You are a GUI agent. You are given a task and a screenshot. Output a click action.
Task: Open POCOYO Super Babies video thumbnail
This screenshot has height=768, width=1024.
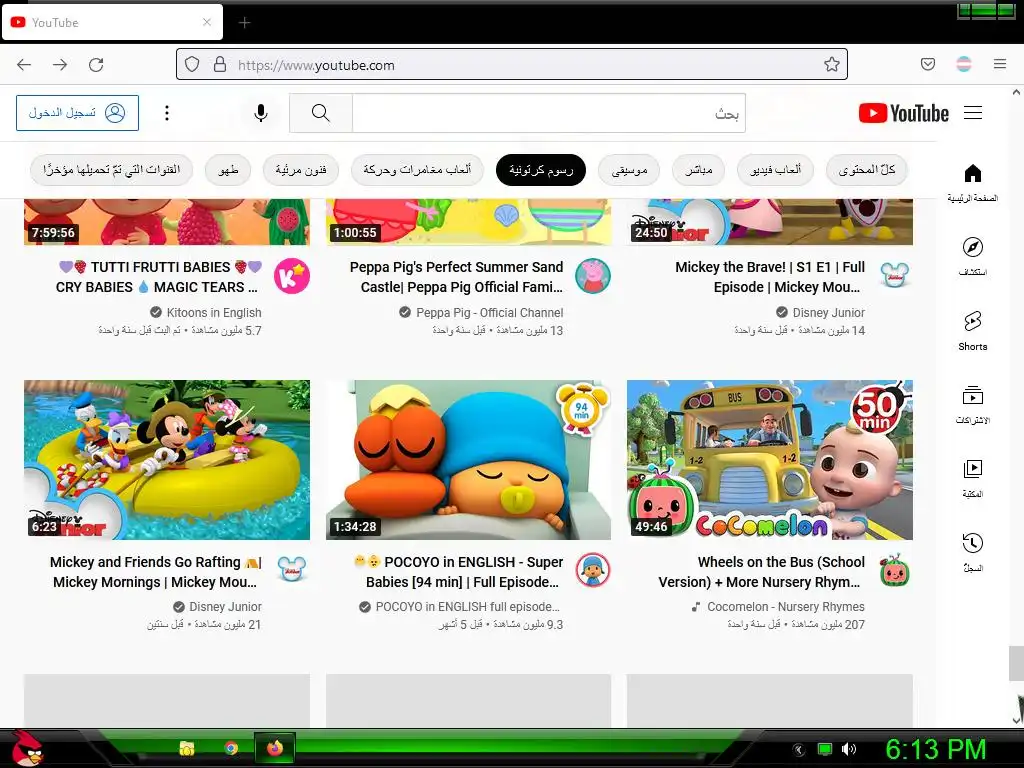click(468, 460)
